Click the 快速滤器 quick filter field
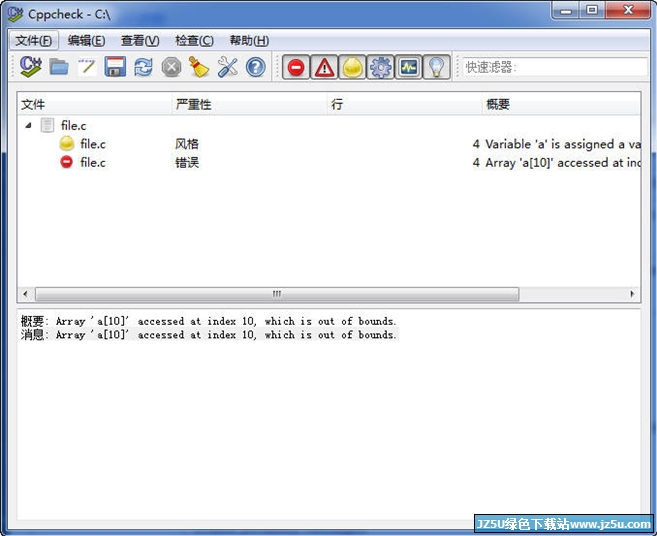Viewport: 657px width, 536px height. (x=555, y=67)
